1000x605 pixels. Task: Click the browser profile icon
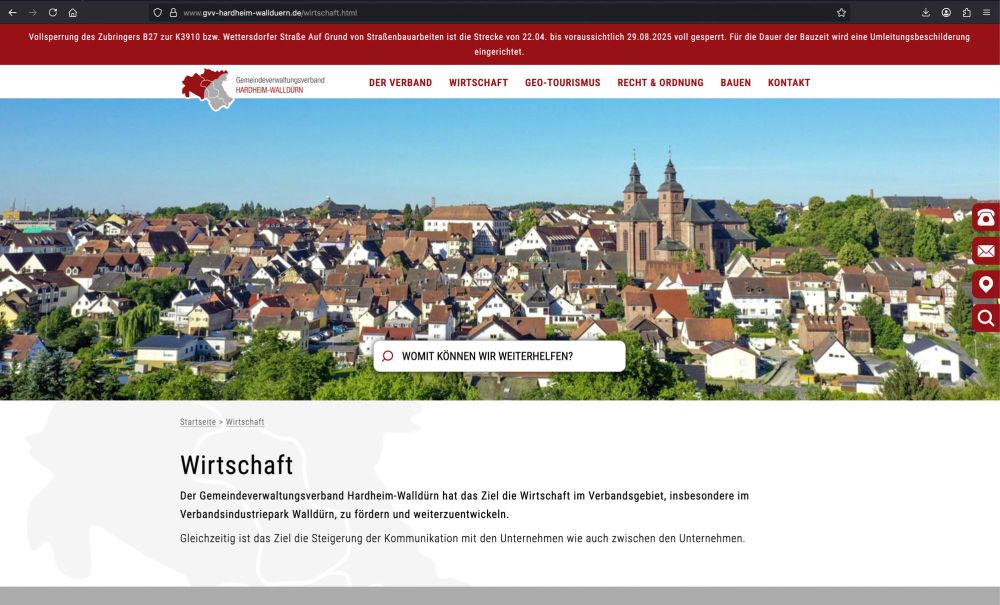(944, 13)
